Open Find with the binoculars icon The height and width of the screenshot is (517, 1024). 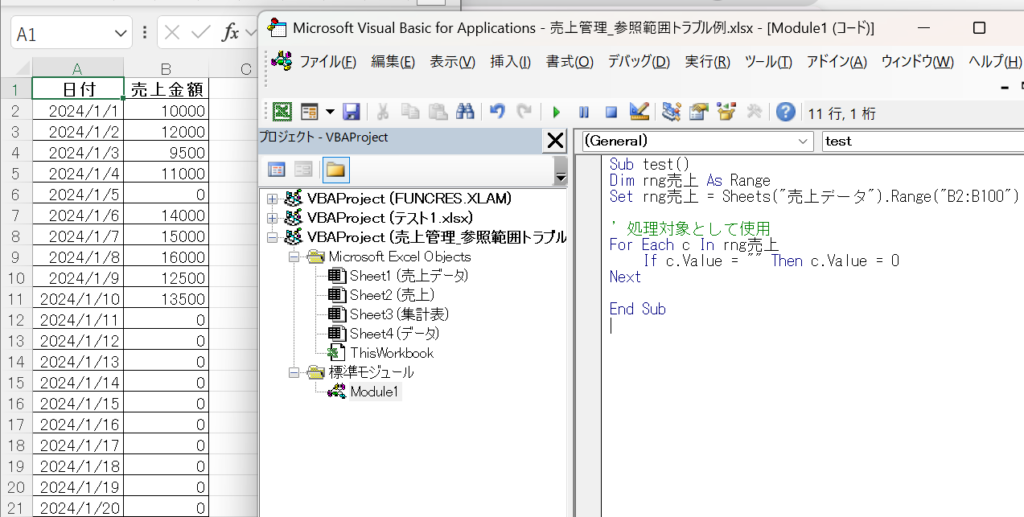point(465,112)
